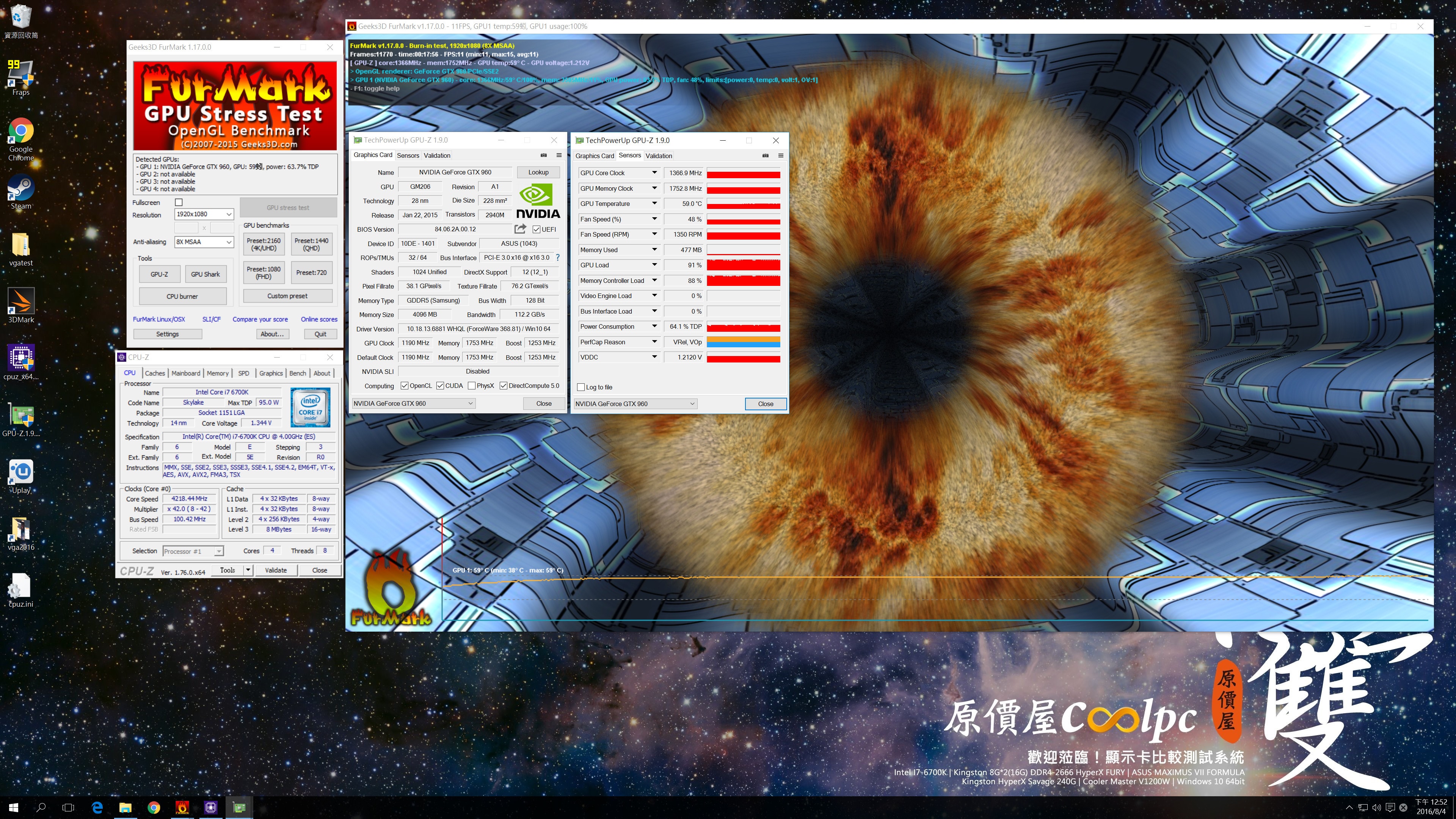Screen dimensions: 1456x819
Task: Click the GPU-Z screenshot camera icon
Action: (544, 155)
